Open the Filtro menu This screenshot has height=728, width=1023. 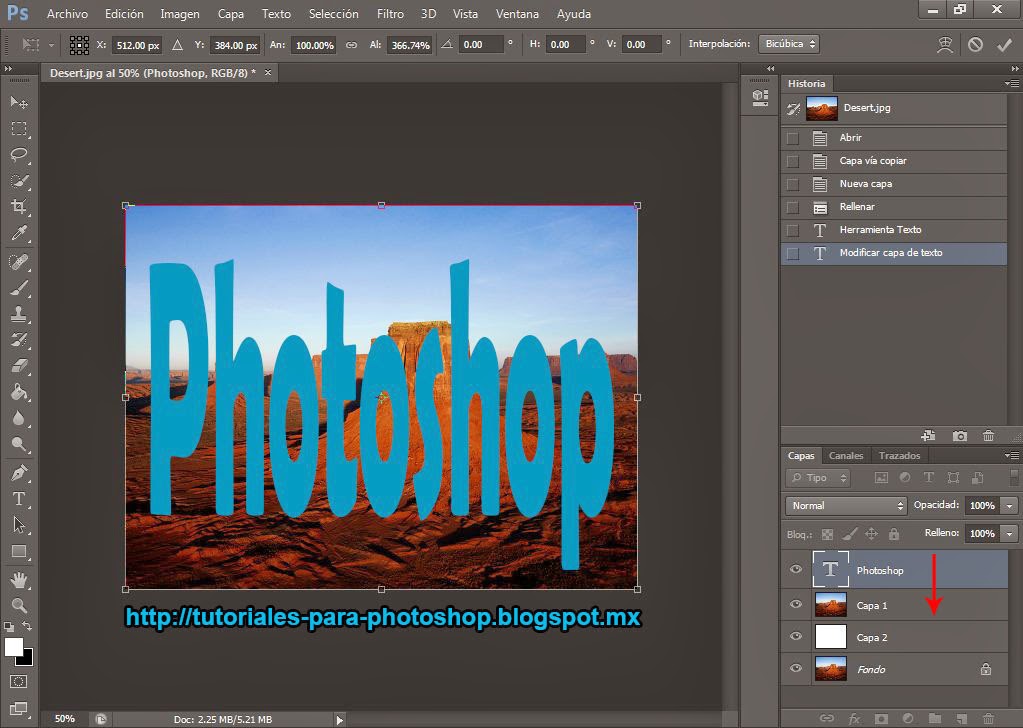tap(390, 14)
